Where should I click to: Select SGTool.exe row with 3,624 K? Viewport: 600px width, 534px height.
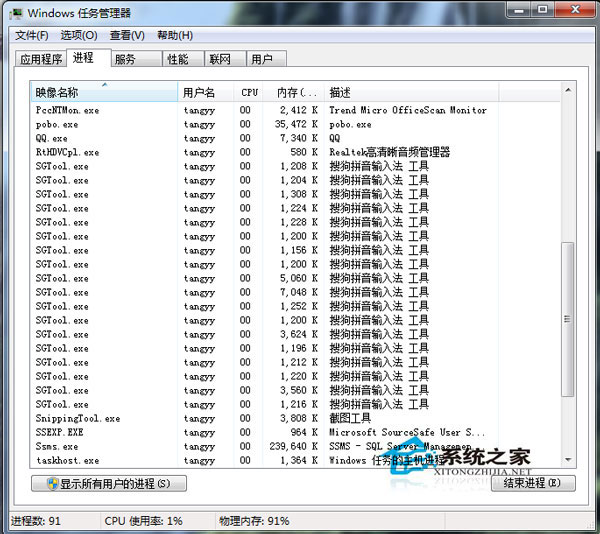[x=295, y=334]
